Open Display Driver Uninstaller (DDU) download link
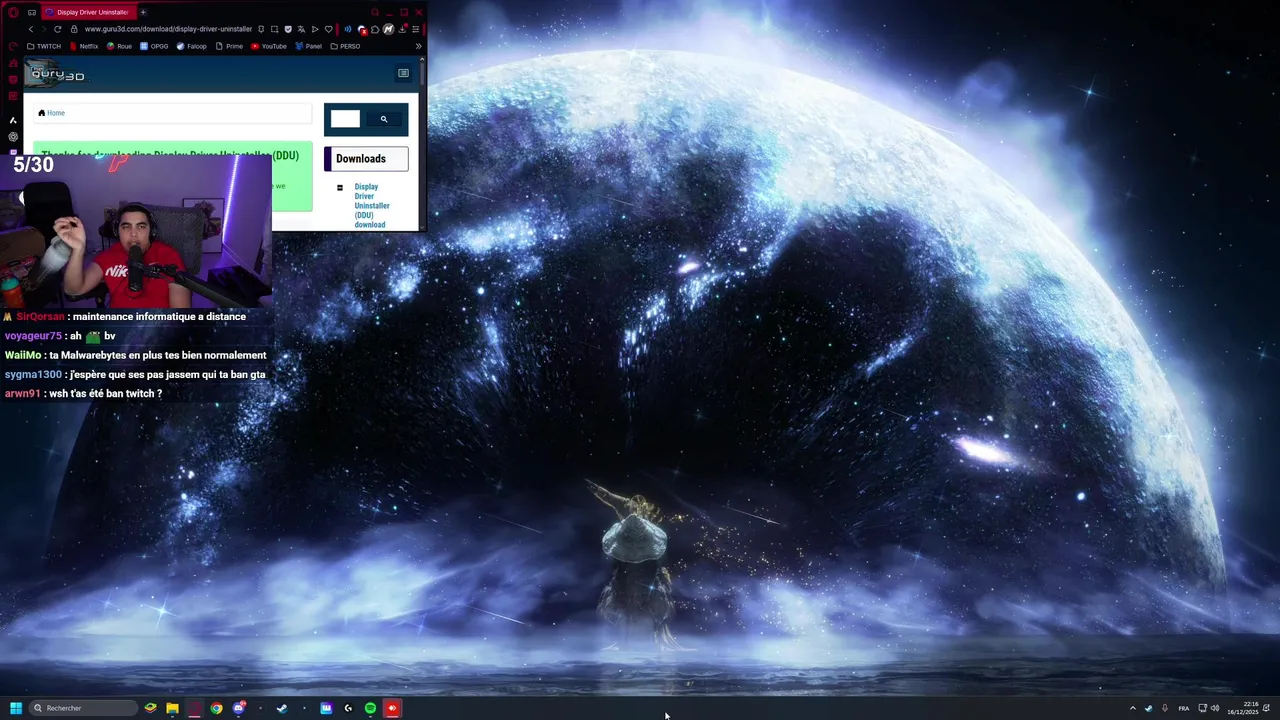This screenshot has width=1280, height=720. [372, 205]
